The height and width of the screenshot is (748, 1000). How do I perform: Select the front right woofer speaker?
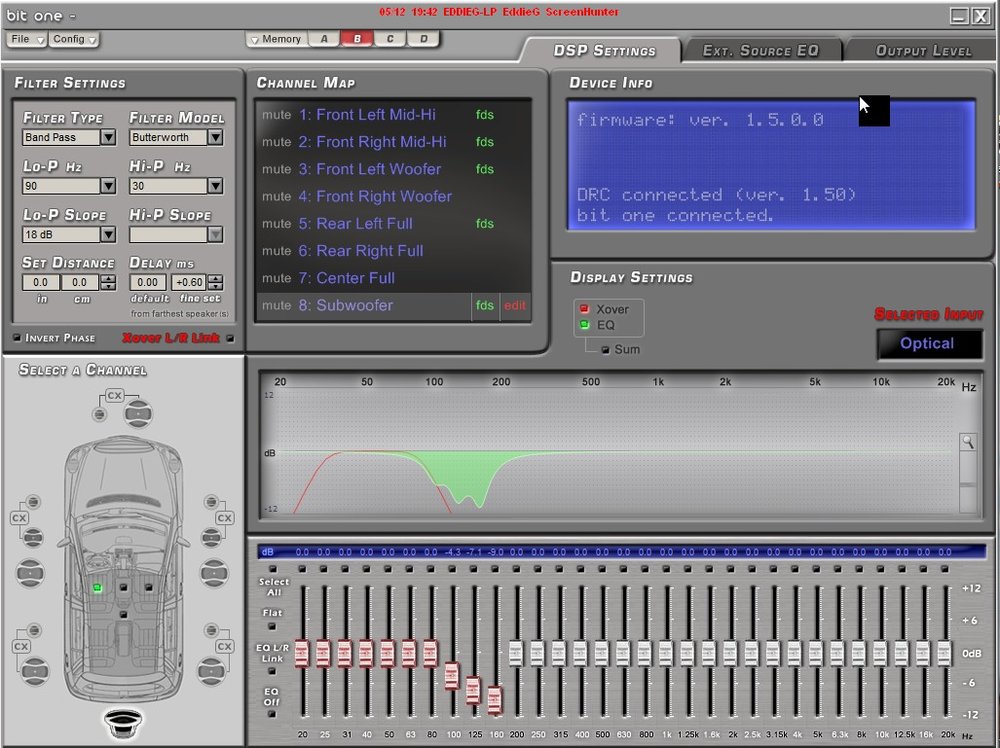pos(214,573)
